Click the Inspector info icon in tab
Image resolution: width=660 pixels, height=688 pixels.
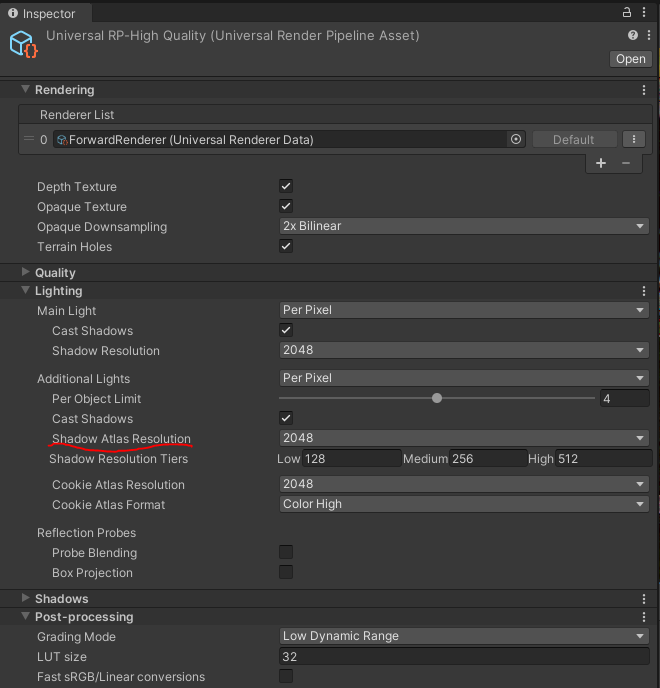13,13
